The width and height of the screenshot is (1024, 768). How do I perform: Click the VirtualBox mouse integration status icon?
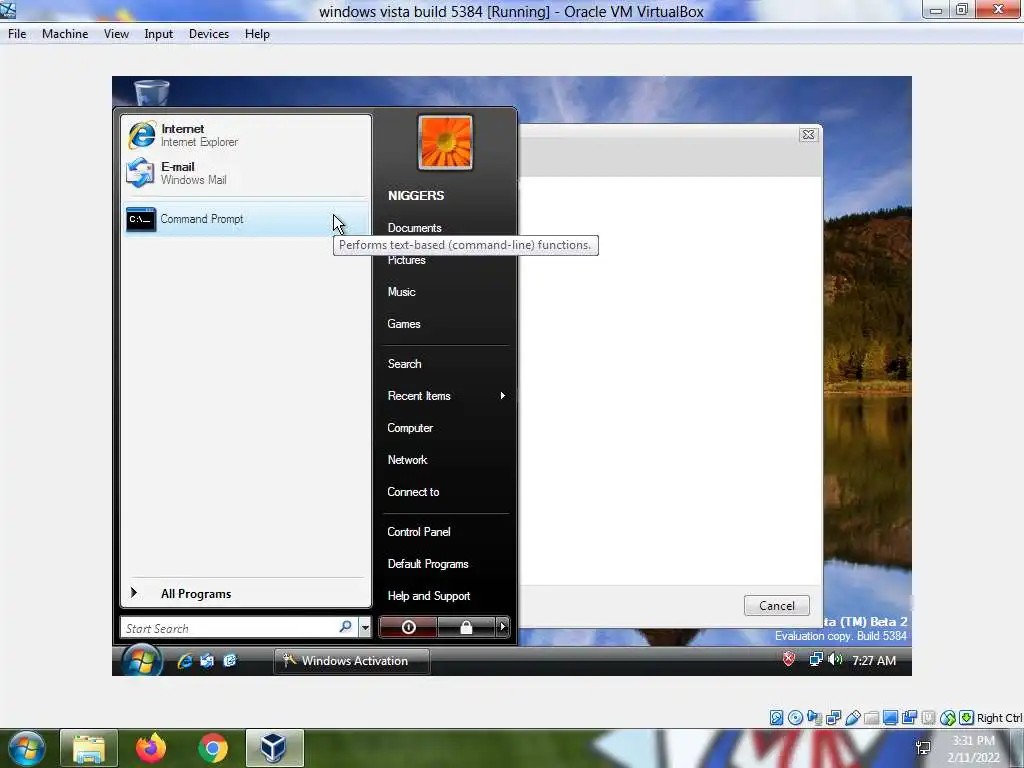(x=948, y=718)
